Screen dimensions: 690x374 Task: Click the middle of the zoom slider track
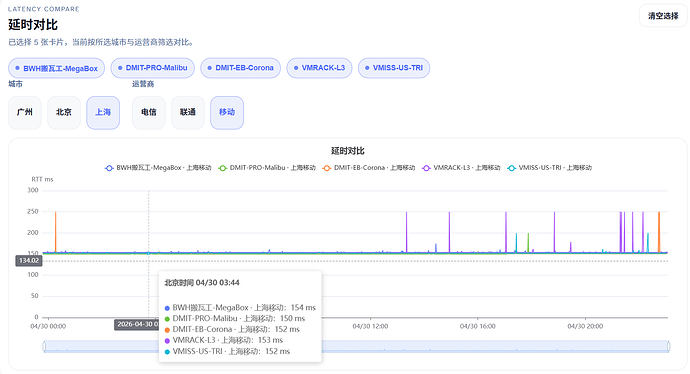[356, 347]
